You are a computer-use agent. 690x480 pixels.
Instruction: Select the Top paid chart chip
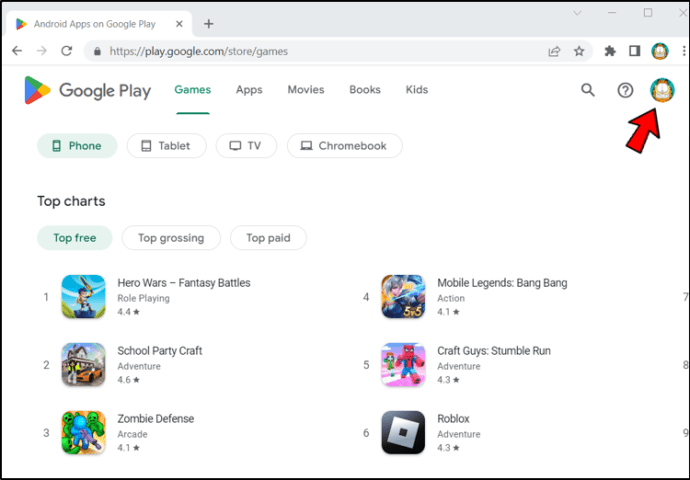tap(268, 238)
